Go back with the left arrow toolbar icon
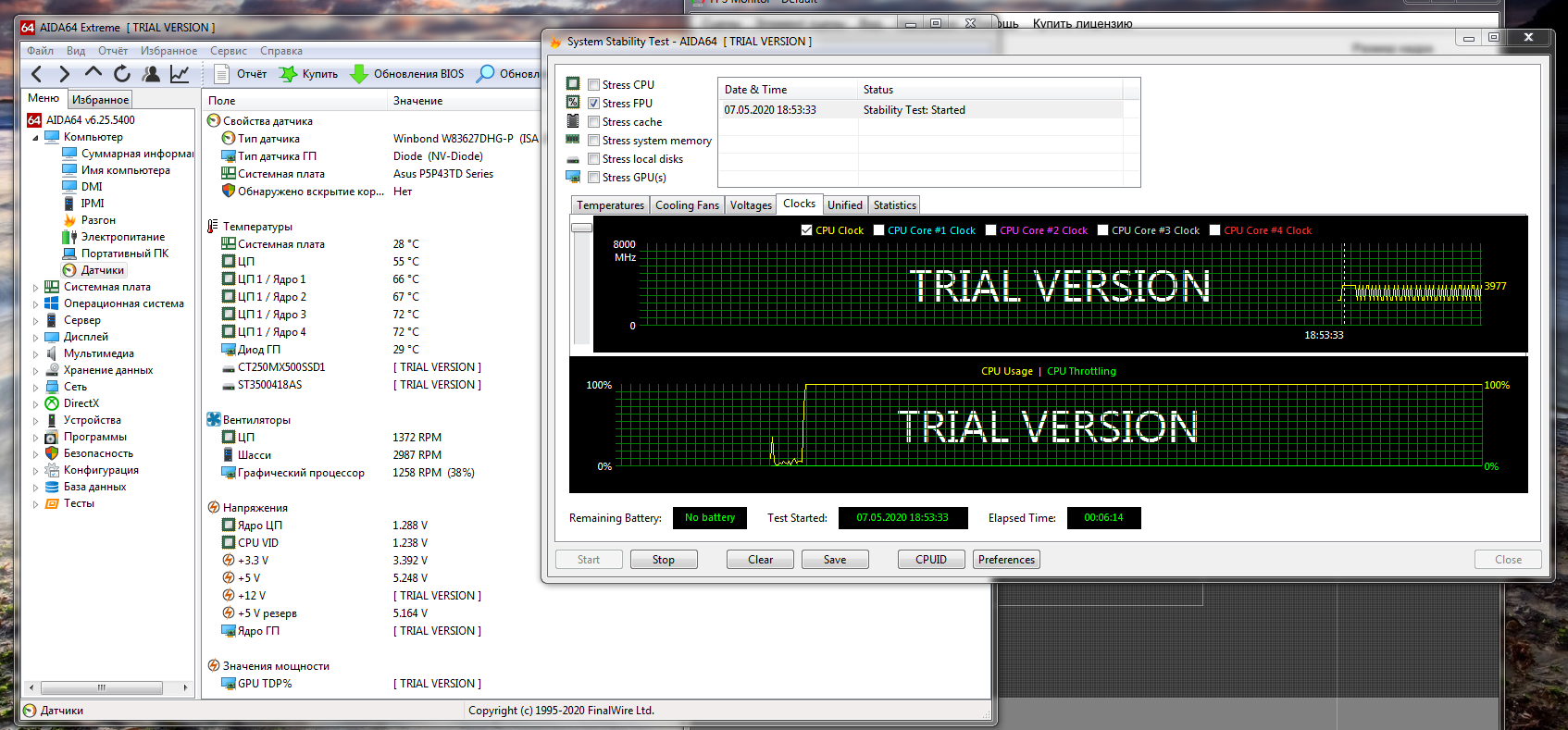The width and height of the screenshot is (1568, 730). 37,74
